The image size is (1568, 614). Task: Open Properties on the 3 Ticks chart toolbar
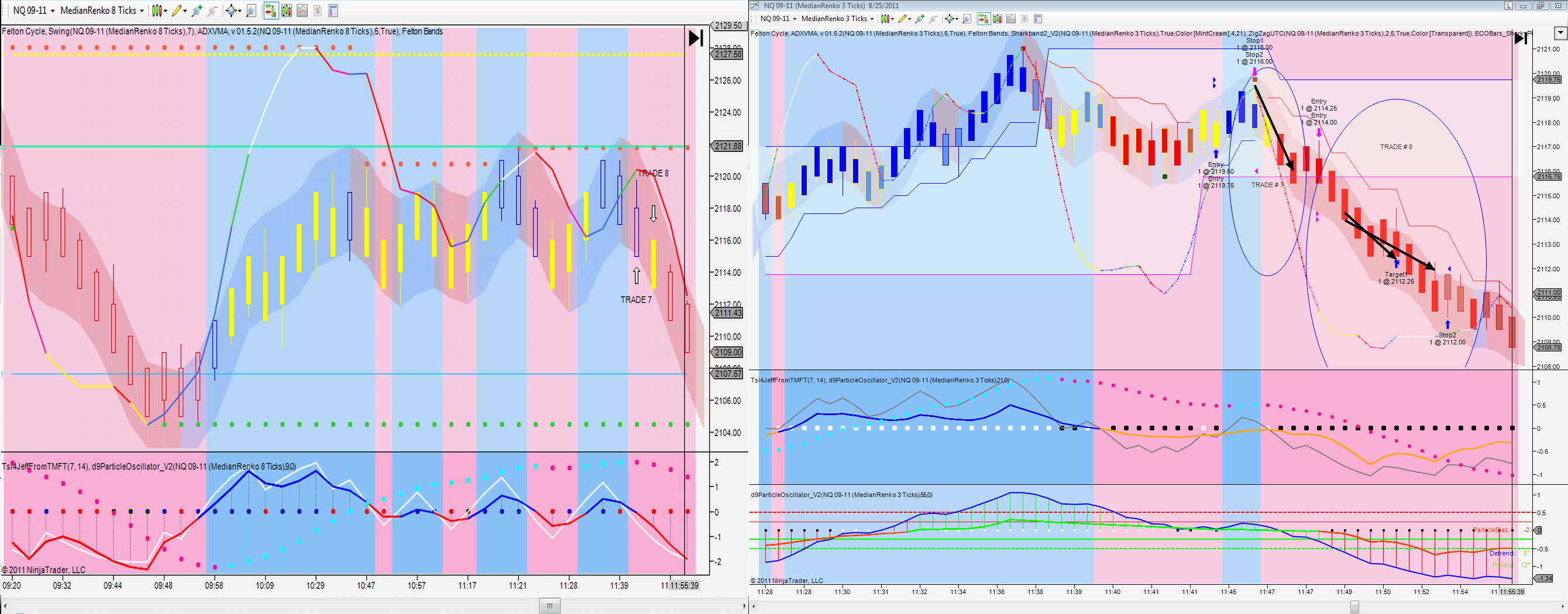click(x=1038, y=19)
